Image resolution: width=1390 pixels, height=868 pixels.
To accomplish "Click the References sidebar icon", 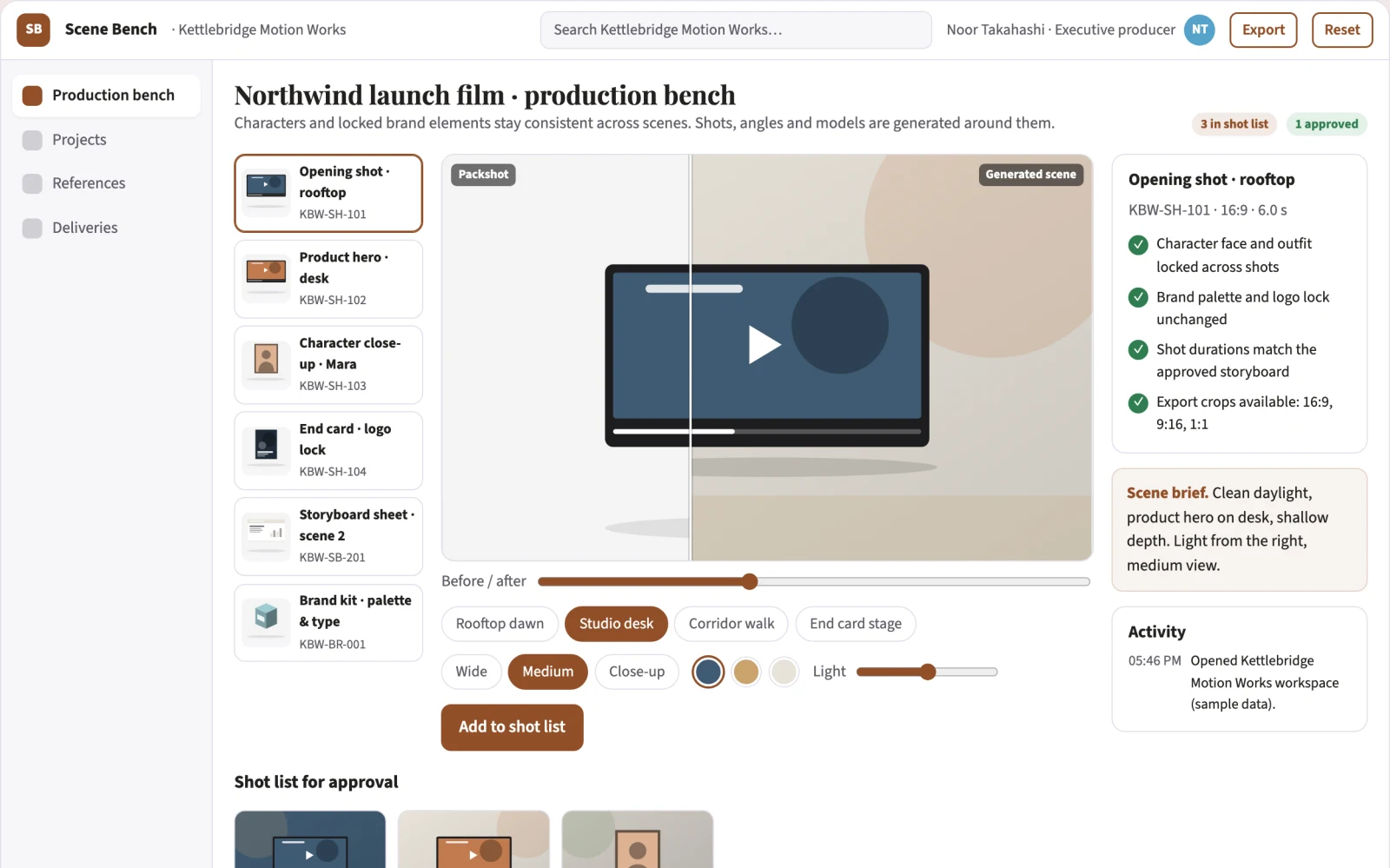I will [x=32, y=183].
